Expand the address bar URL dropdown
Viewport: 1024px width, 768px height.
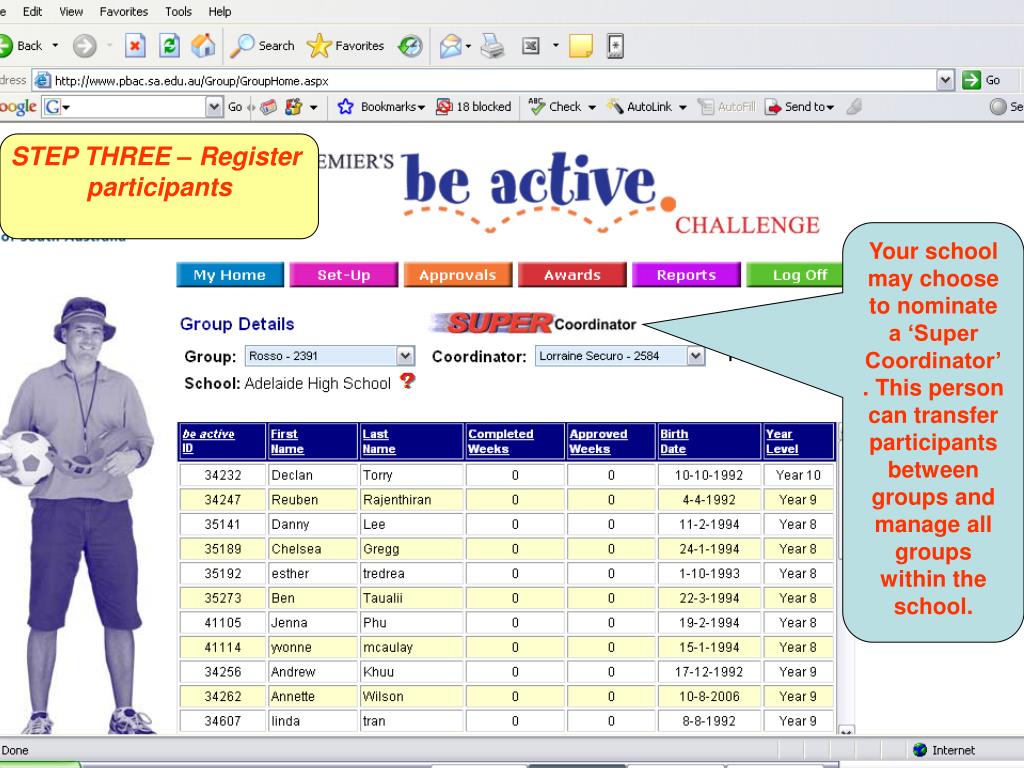(x=946, y=80)
